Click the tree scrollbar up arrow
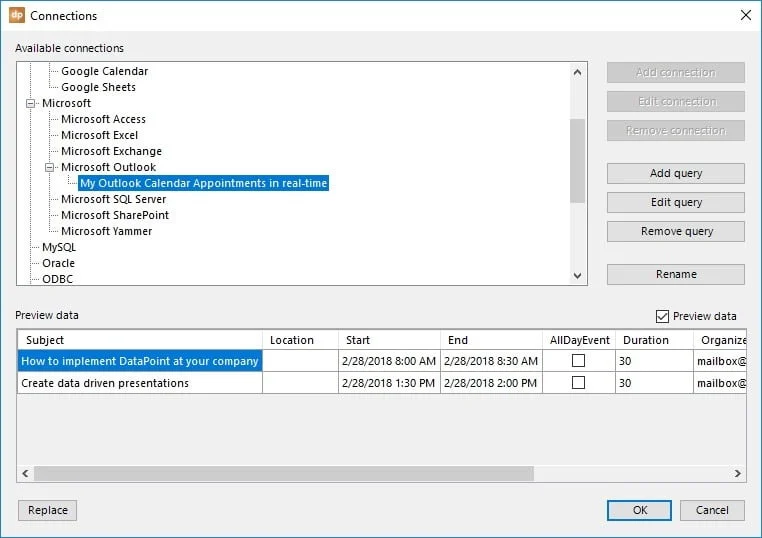The width and height of the screenshot is (762, 538). coord(577,72)
